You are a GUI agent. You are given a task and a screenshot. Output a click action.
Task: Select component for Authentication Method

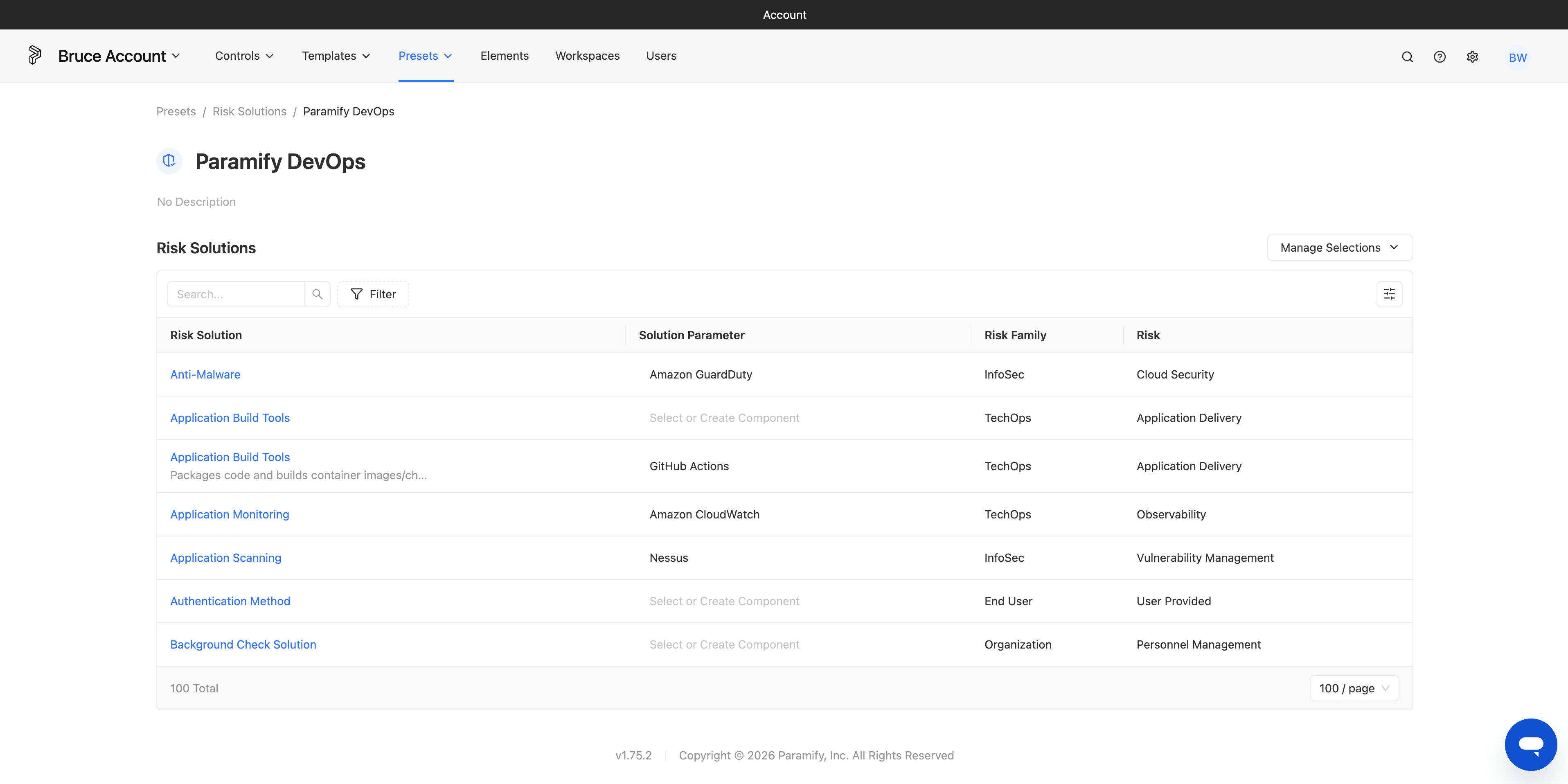coord(724,602)
